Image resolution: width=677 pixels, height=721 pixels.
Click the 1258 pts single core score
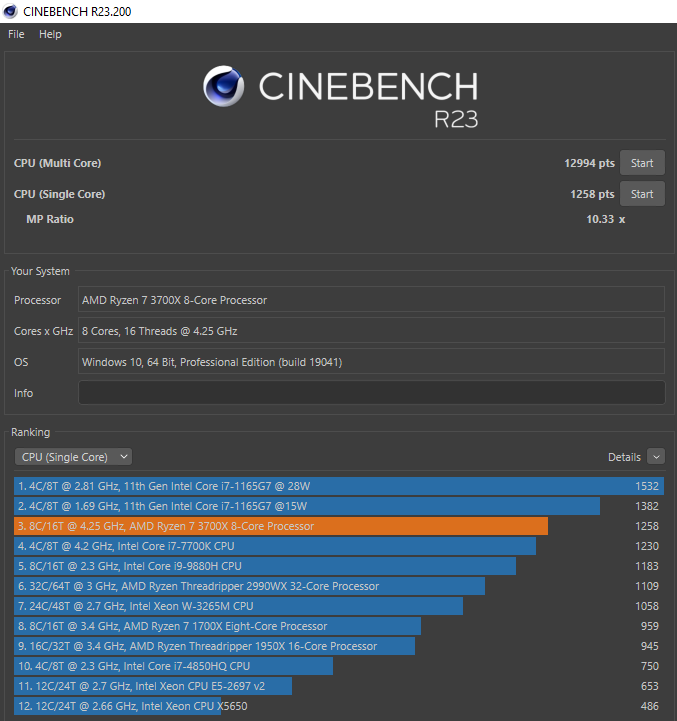pyautogui.click(x=592, y=194)
